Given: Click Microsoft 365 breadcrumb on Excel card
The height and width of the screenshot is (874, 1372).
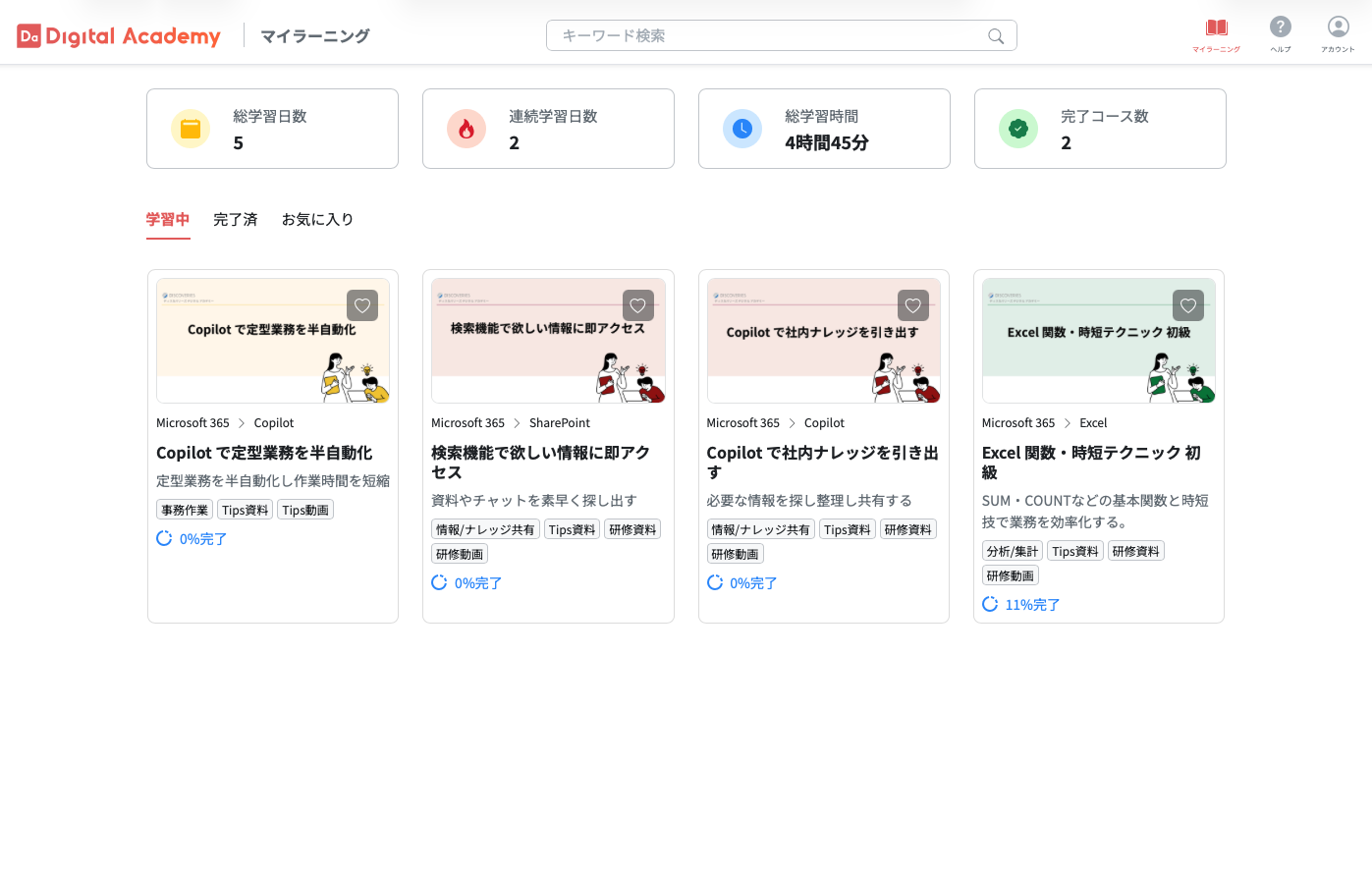Looking at the screenshot, I should (1018, 423).
